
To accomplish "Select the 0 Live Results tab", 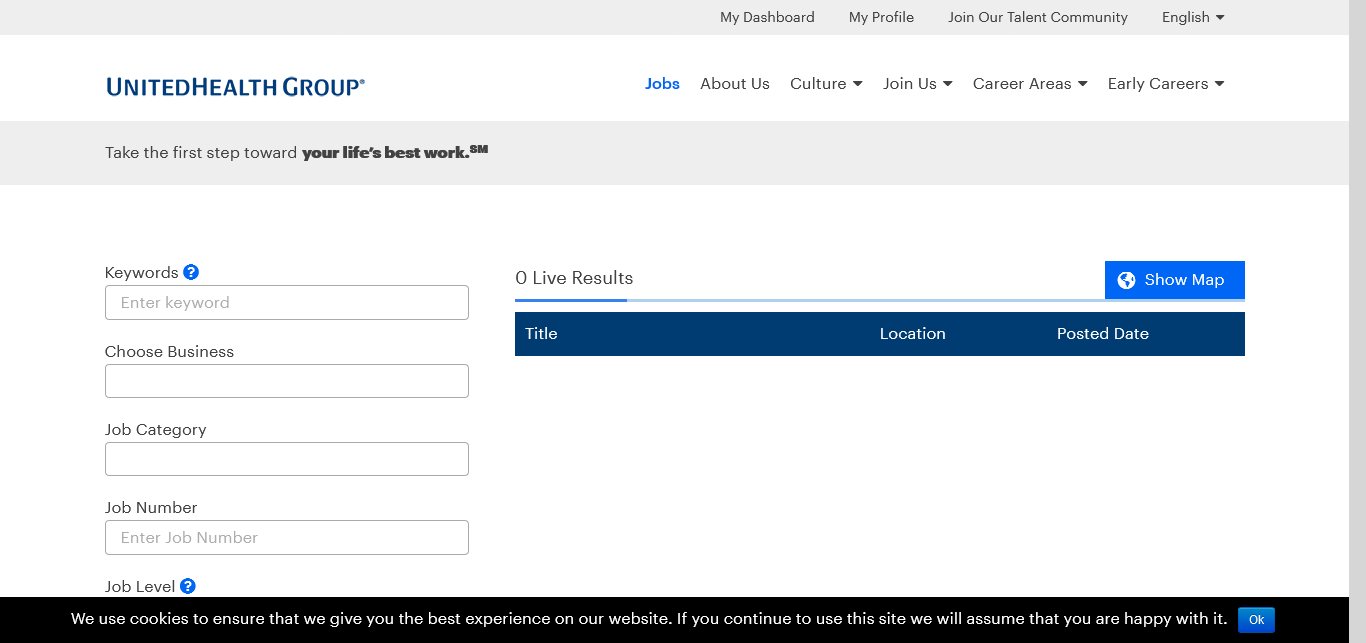I will click(574, 278).
